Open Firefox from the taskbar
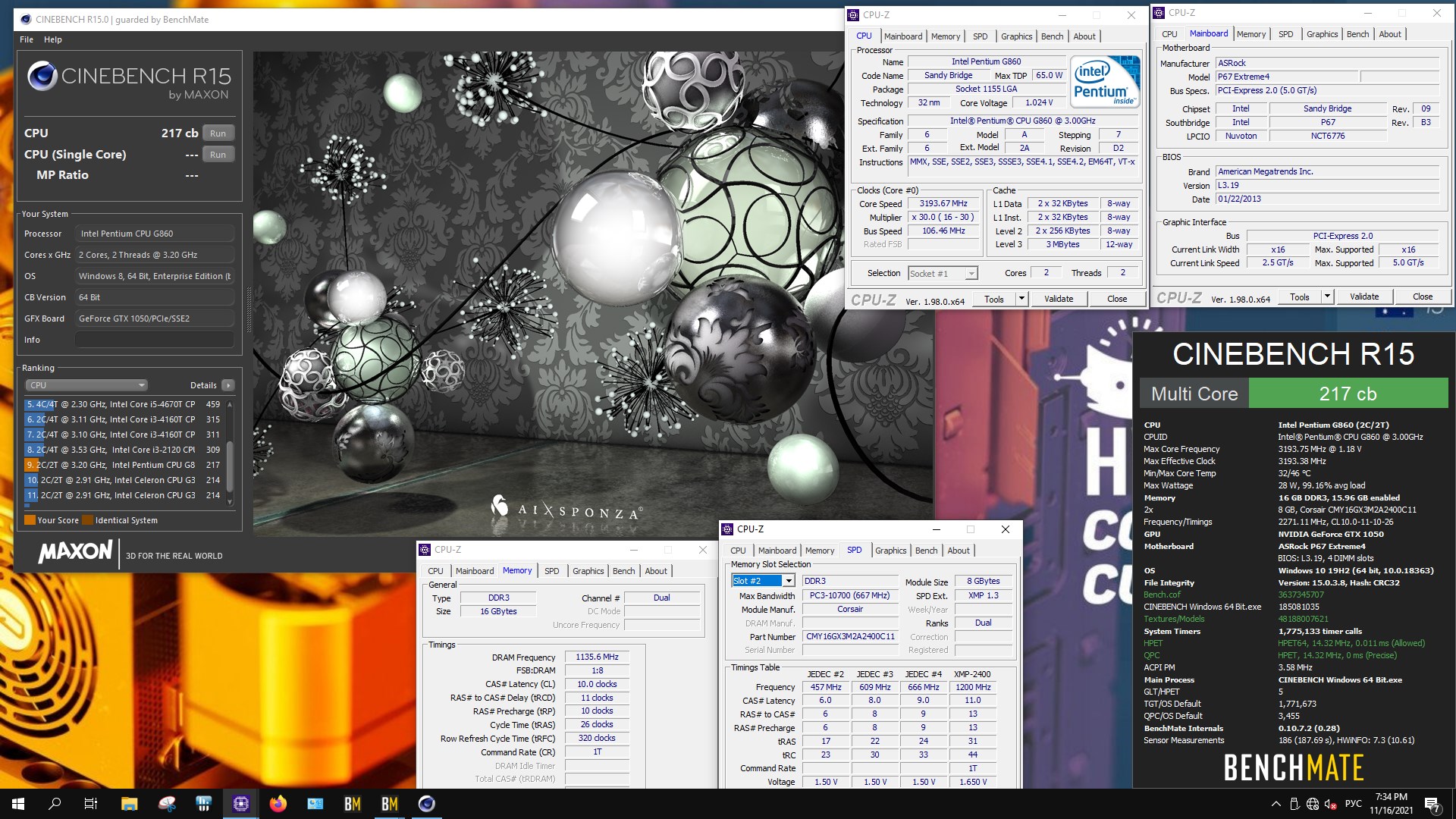Viewport: 1456px width, 819px height. [x=278, y=804]
